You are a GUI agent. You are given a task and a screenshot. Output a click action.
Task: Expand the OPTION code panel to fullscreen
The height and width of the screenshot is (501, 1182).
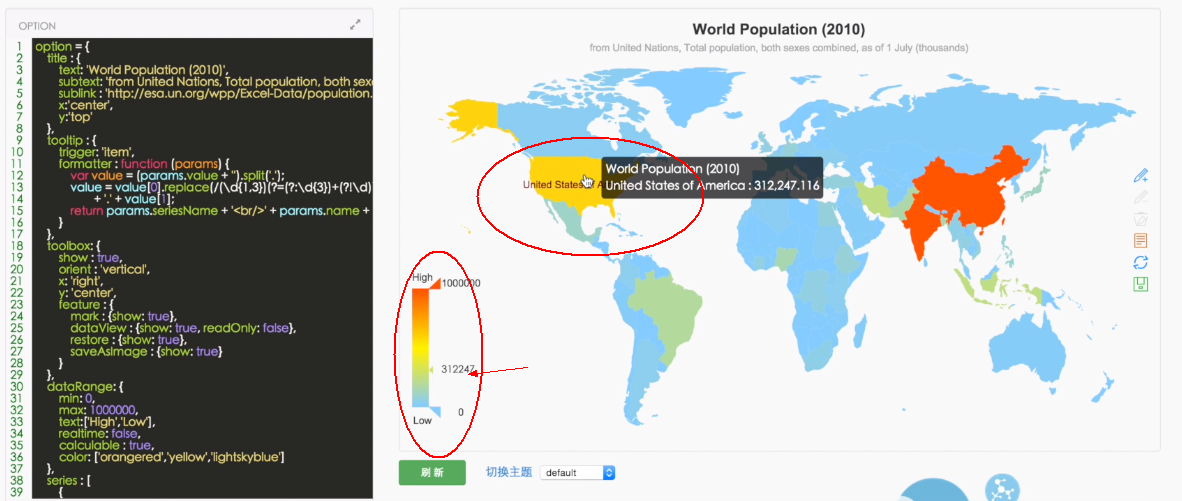[355, 25]
